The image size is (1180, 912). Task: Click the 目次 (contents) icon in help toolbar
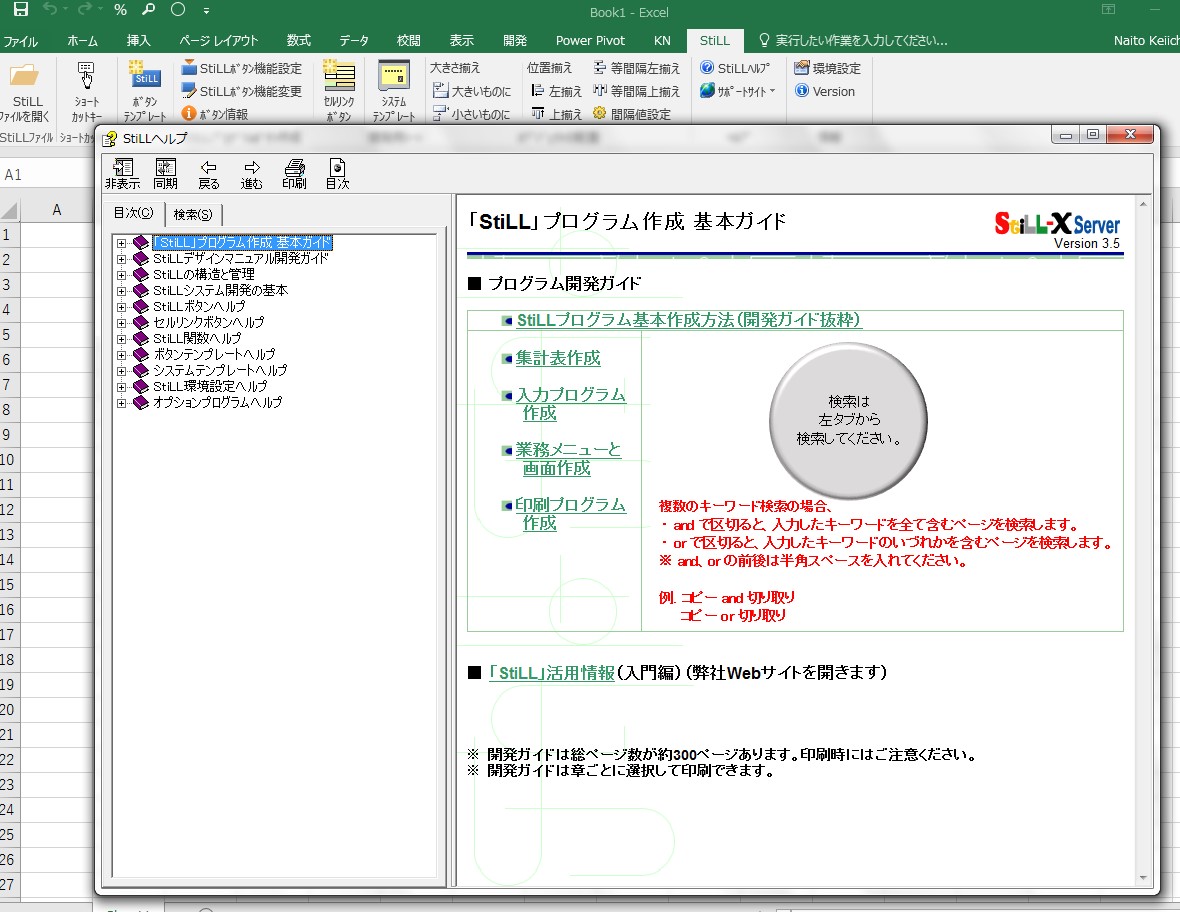[337, 174]
